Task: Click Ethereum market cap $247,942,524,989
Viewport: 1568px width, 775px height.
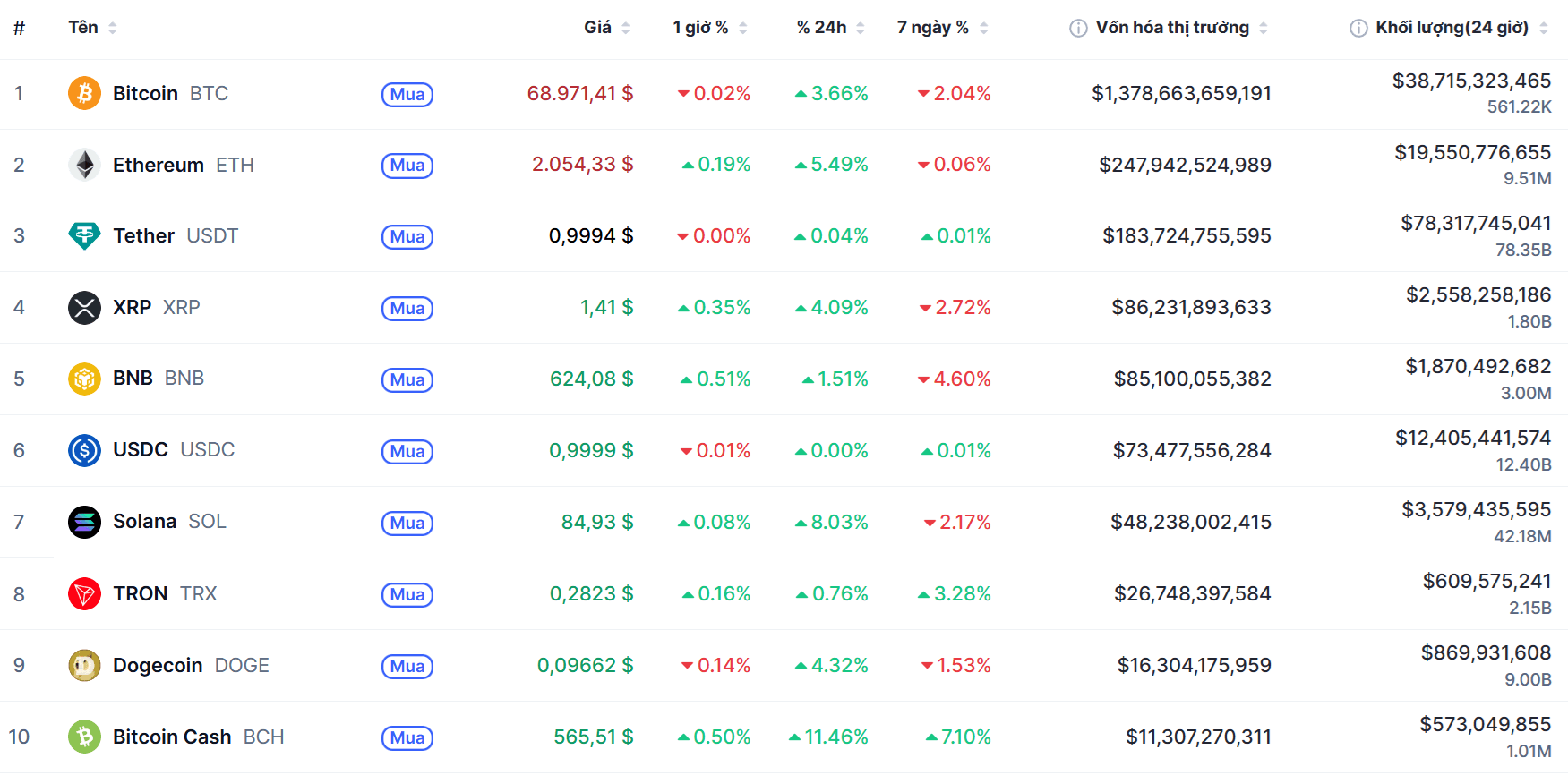Action: point(1185,165)
